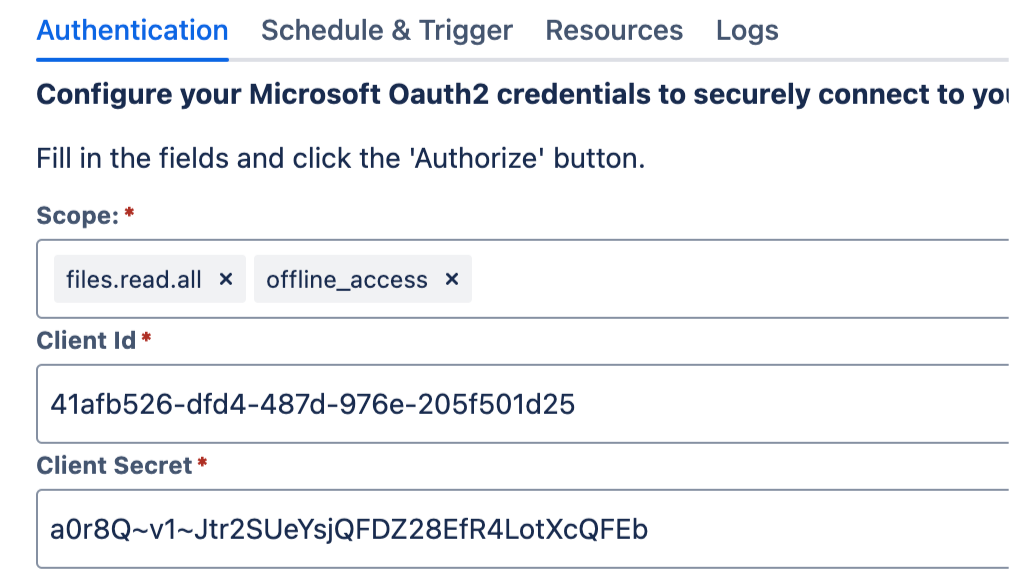Click the Client Id field label
The width and height of the screenshot is (1009, 574).
pos(86,341)
